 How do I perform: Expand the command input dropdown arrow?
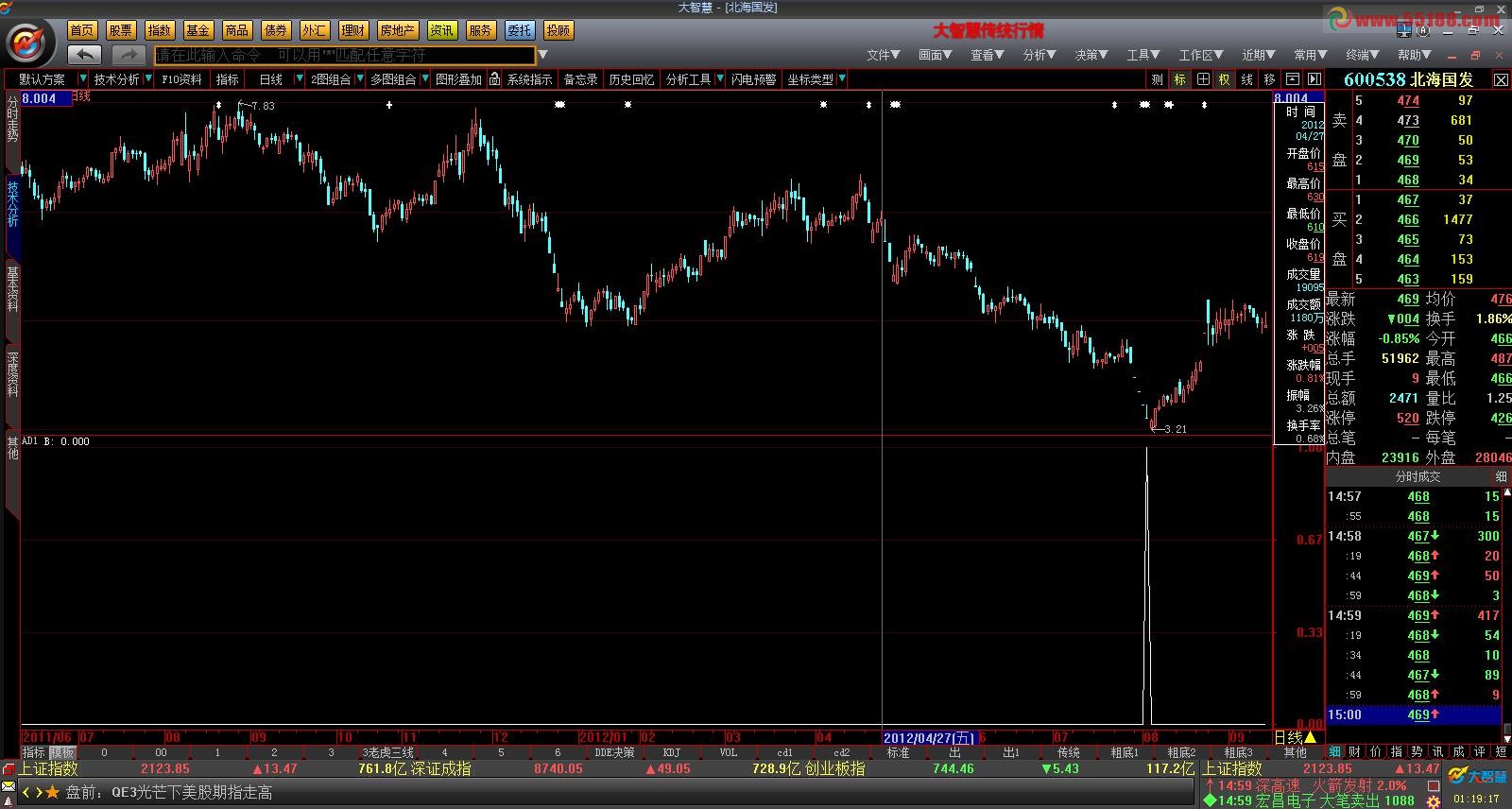tap(543, 55)
